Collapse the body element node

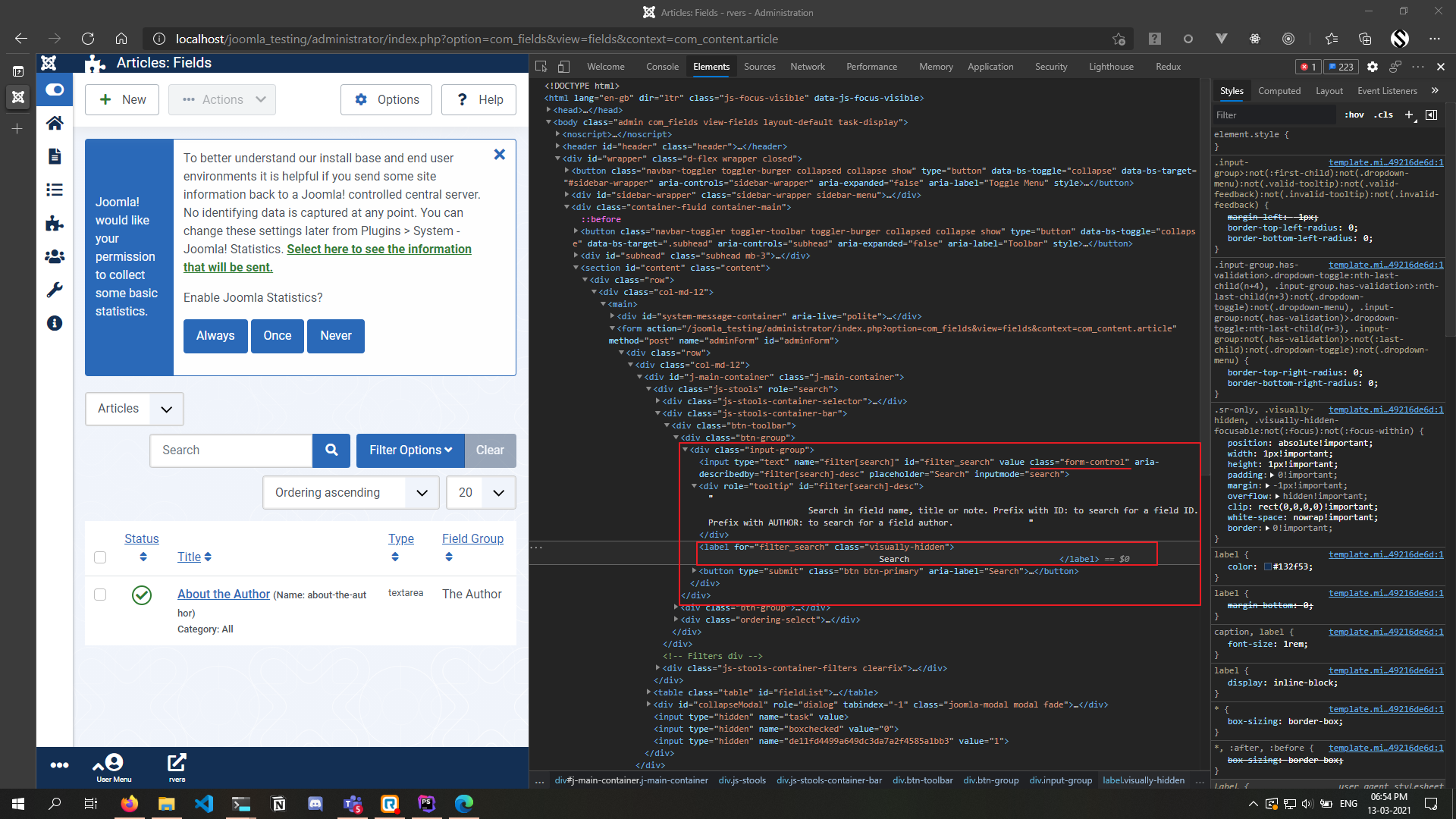click(x=548, y=122)
